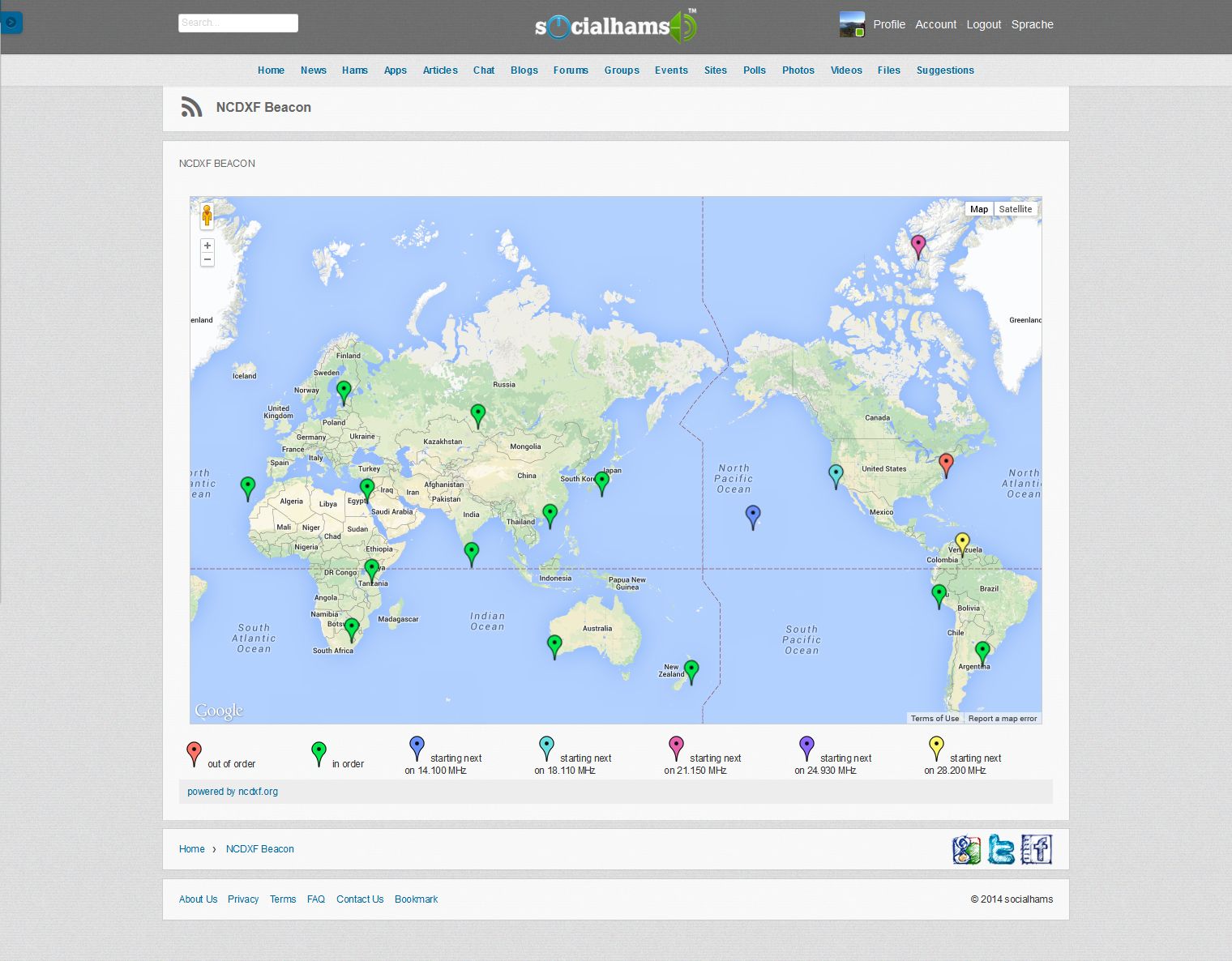The height and width of the screenshot is (961, 1232).
Task: Open the blue side panel arrow tab
Action: 11,23
